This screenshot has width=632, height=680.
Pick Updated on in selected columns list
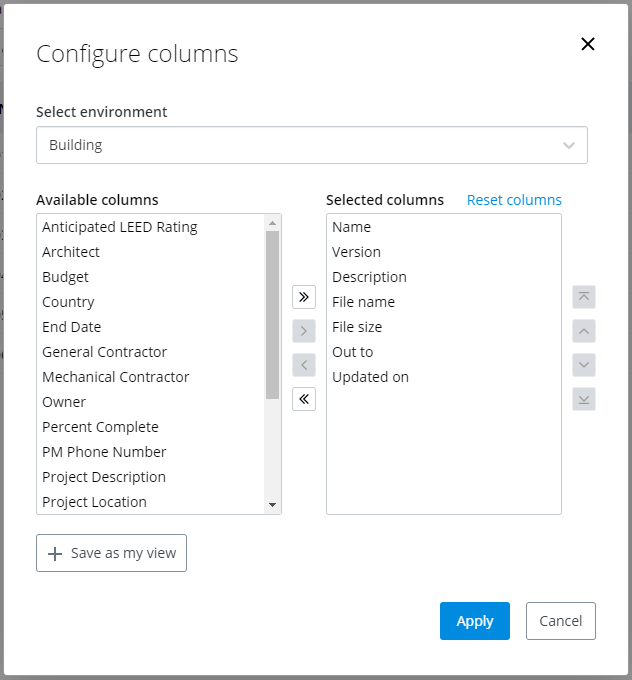click(370, 377)
